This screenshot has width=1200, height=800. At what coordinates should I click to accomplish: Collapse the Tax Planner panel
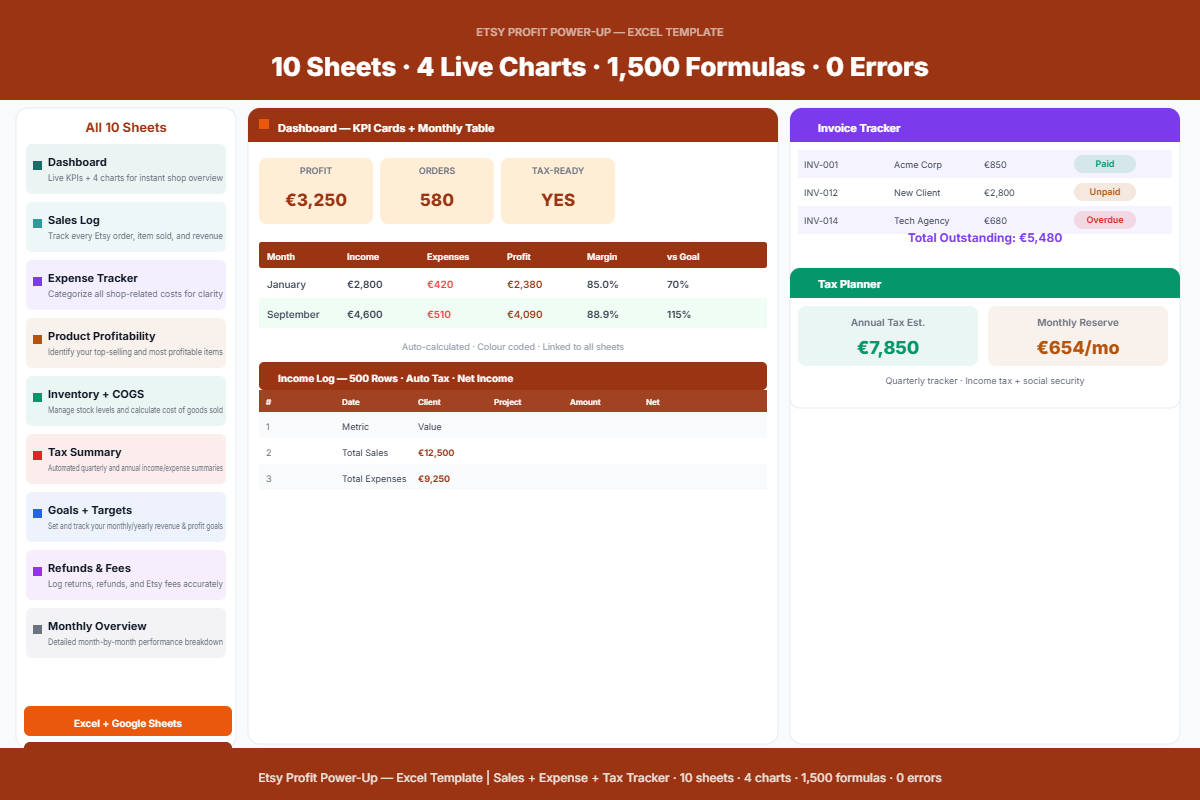(985, 283)
